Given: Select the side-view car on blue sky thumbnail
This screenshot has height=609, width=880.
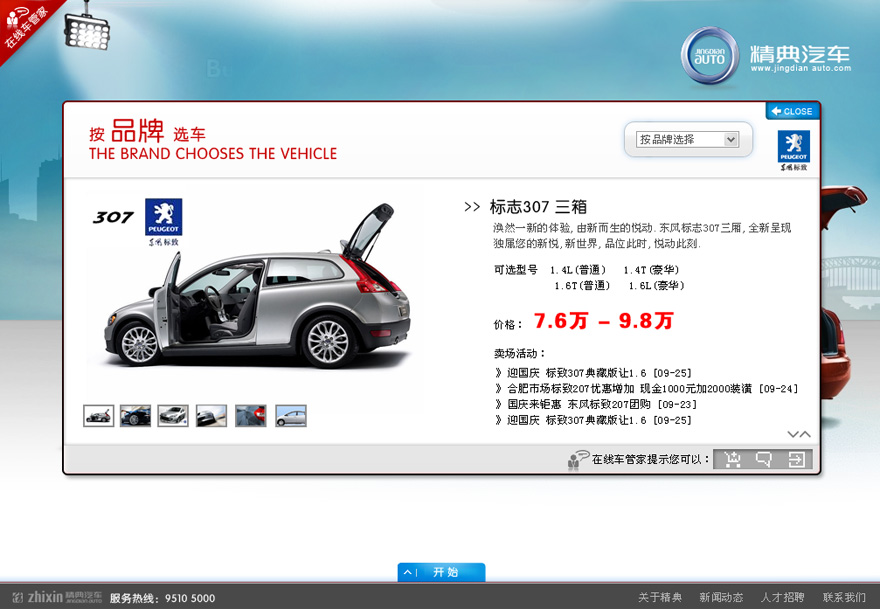Looking at the screenshot, I should click(291, 416).
